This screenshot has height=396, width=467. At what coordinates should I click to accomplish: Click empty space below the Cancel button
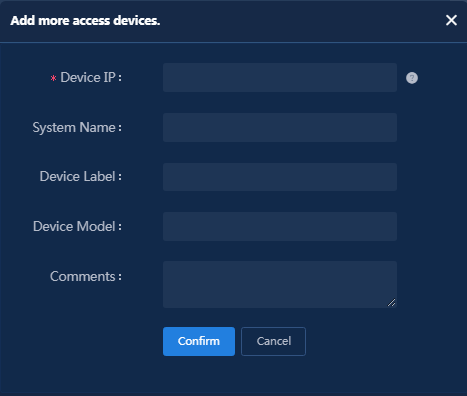273,375
